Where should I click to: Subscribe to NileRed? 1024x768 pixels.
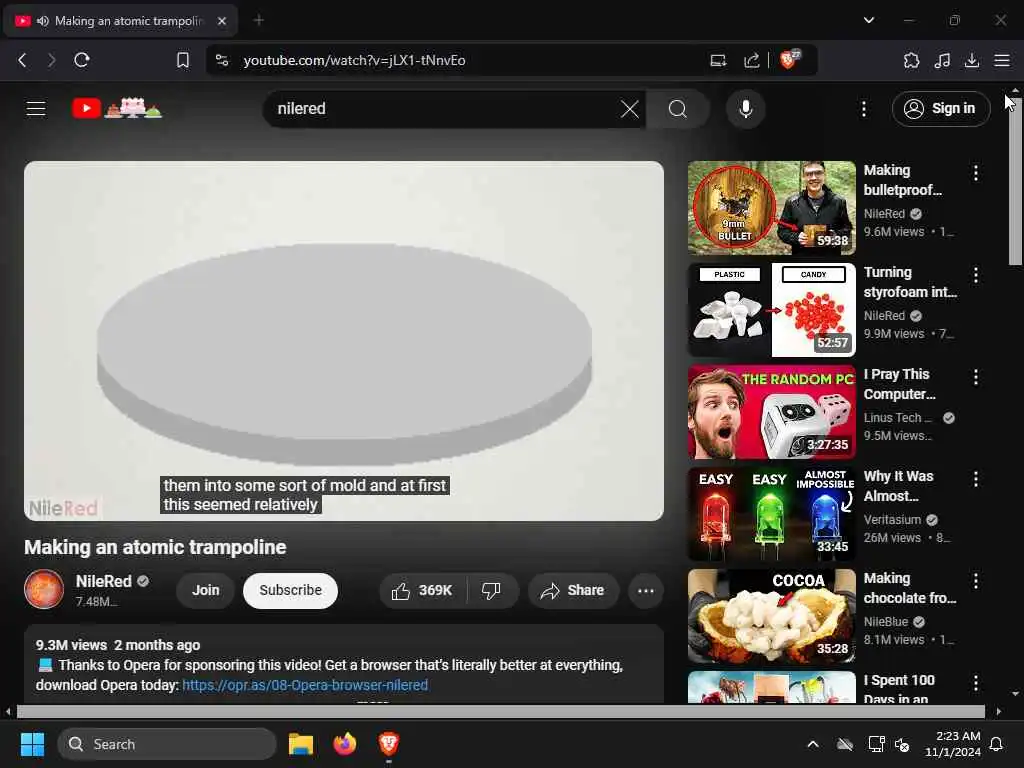291,590
